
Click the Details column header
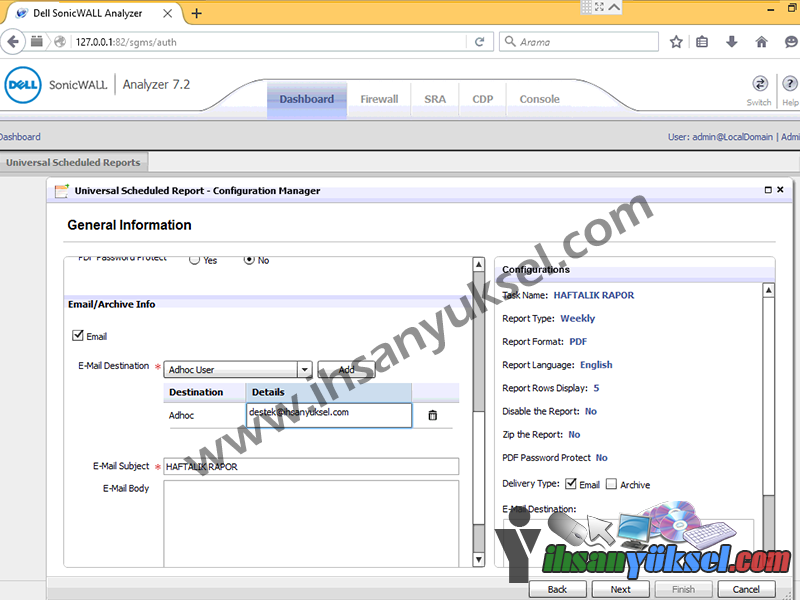329,392
